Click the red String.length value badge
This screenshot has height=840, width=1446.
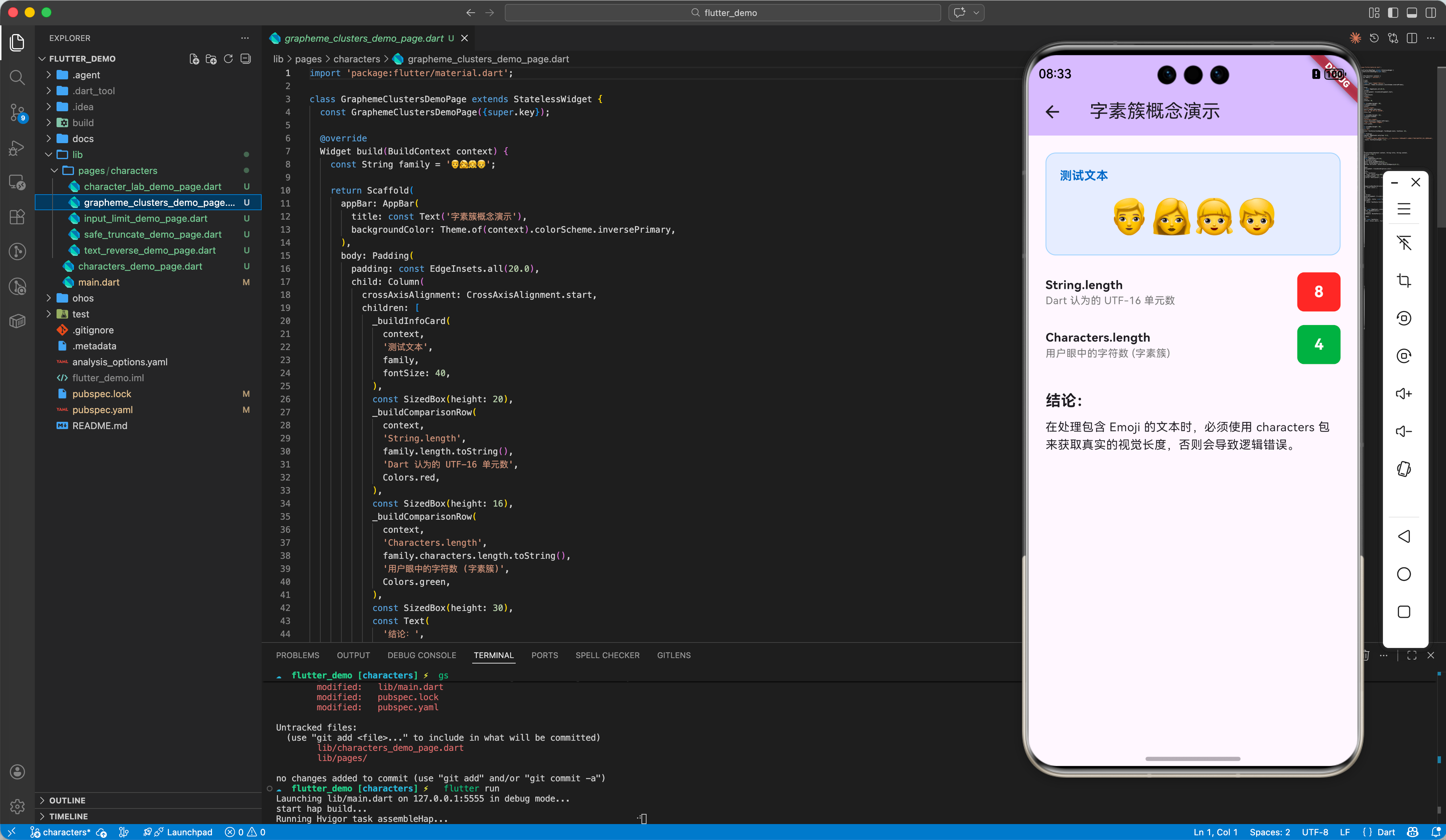[1318, 292]
